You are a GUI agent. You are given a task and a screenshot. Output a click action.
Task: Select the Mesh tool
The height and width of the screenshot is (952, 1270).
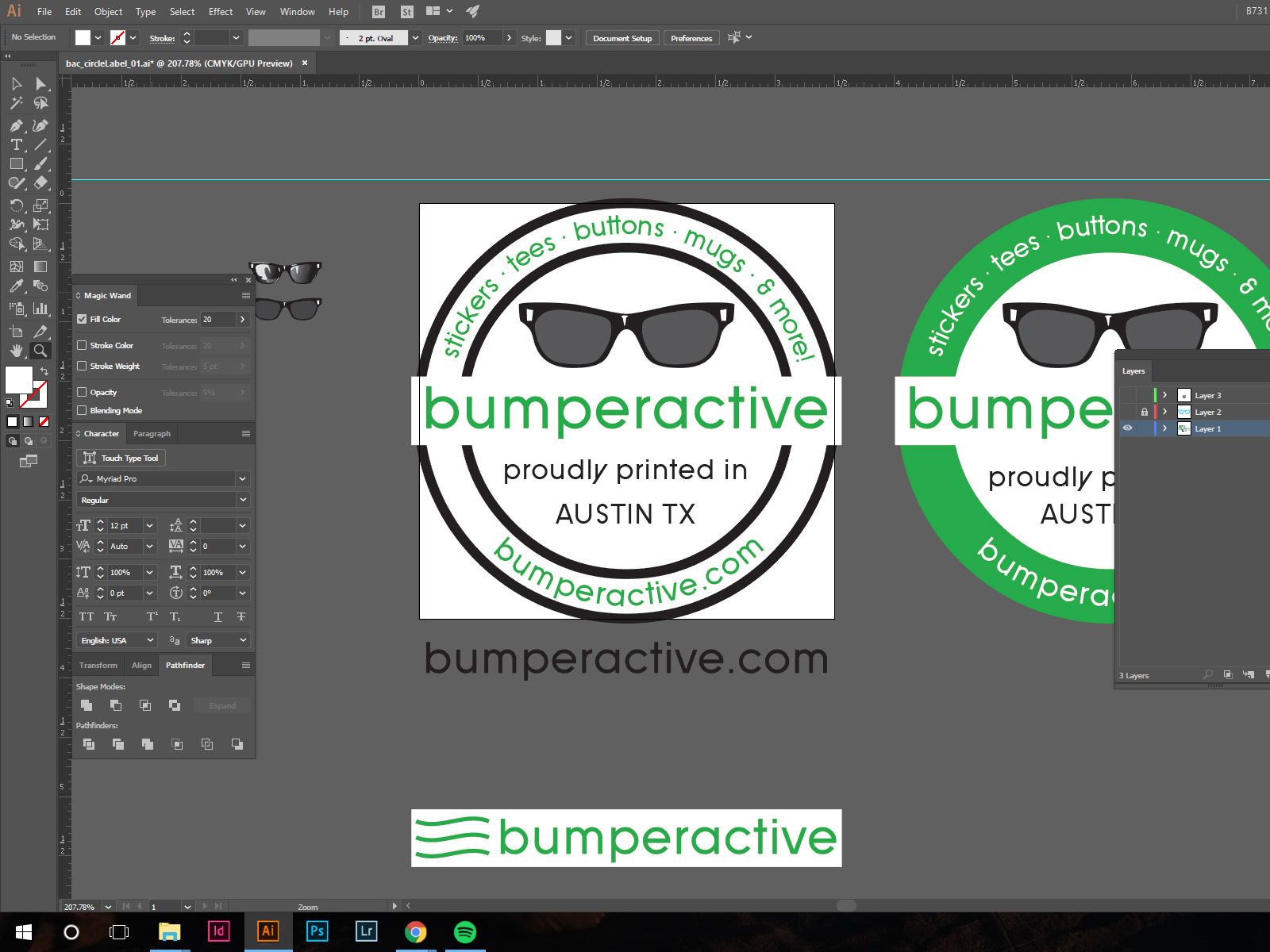click(16, 267)
